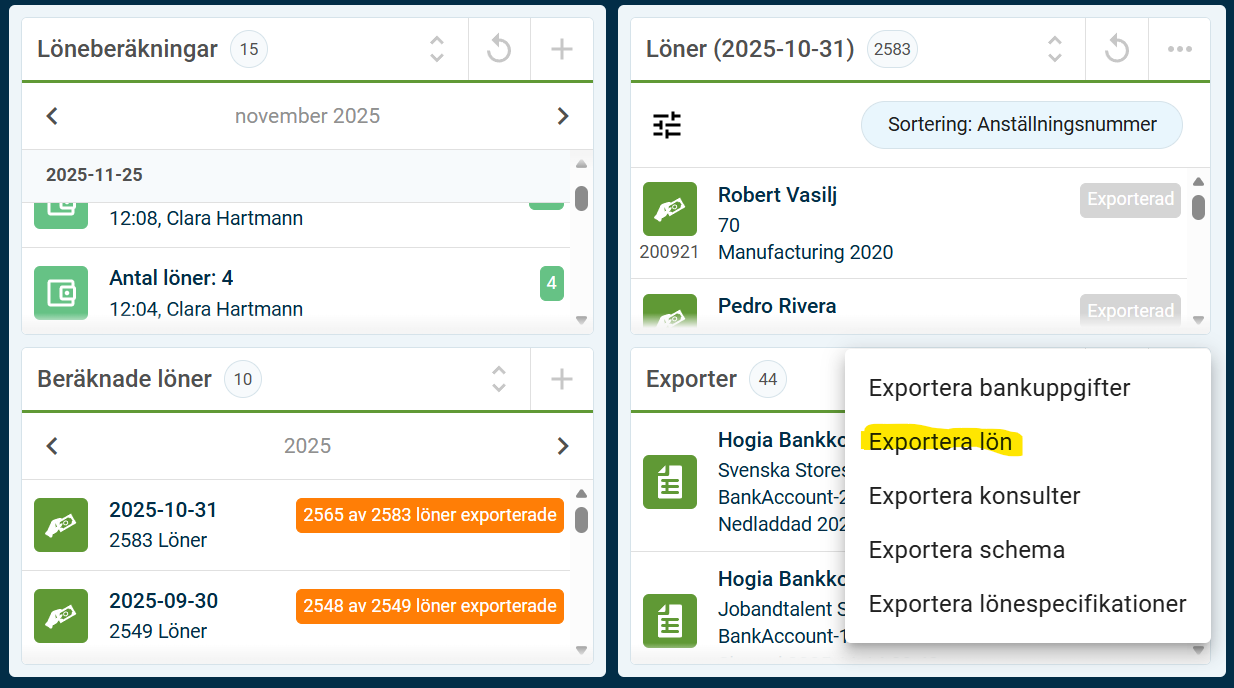The width and height of the screenshot is (1234, 688).
Task: Click the Sortering: Anställningsnummer button
Action: [1021, 125]
